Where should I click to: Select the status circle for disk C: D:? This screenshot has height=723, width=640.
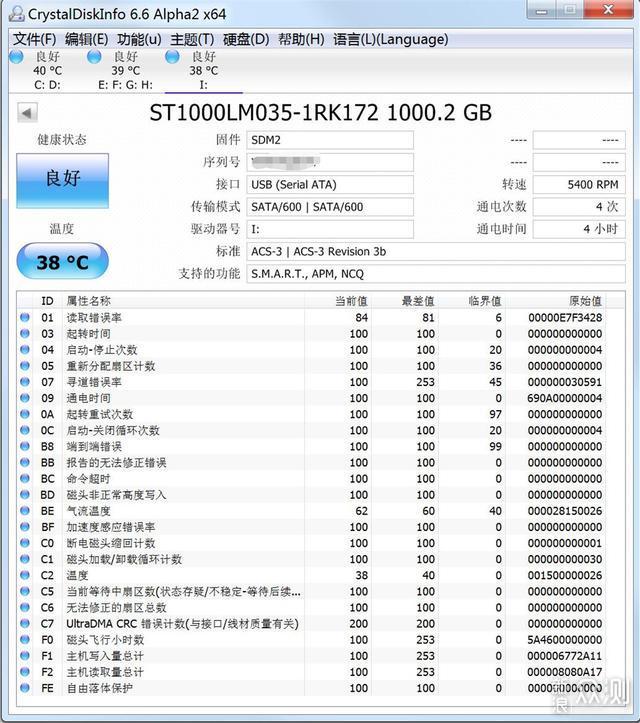[x=16, y=57]
